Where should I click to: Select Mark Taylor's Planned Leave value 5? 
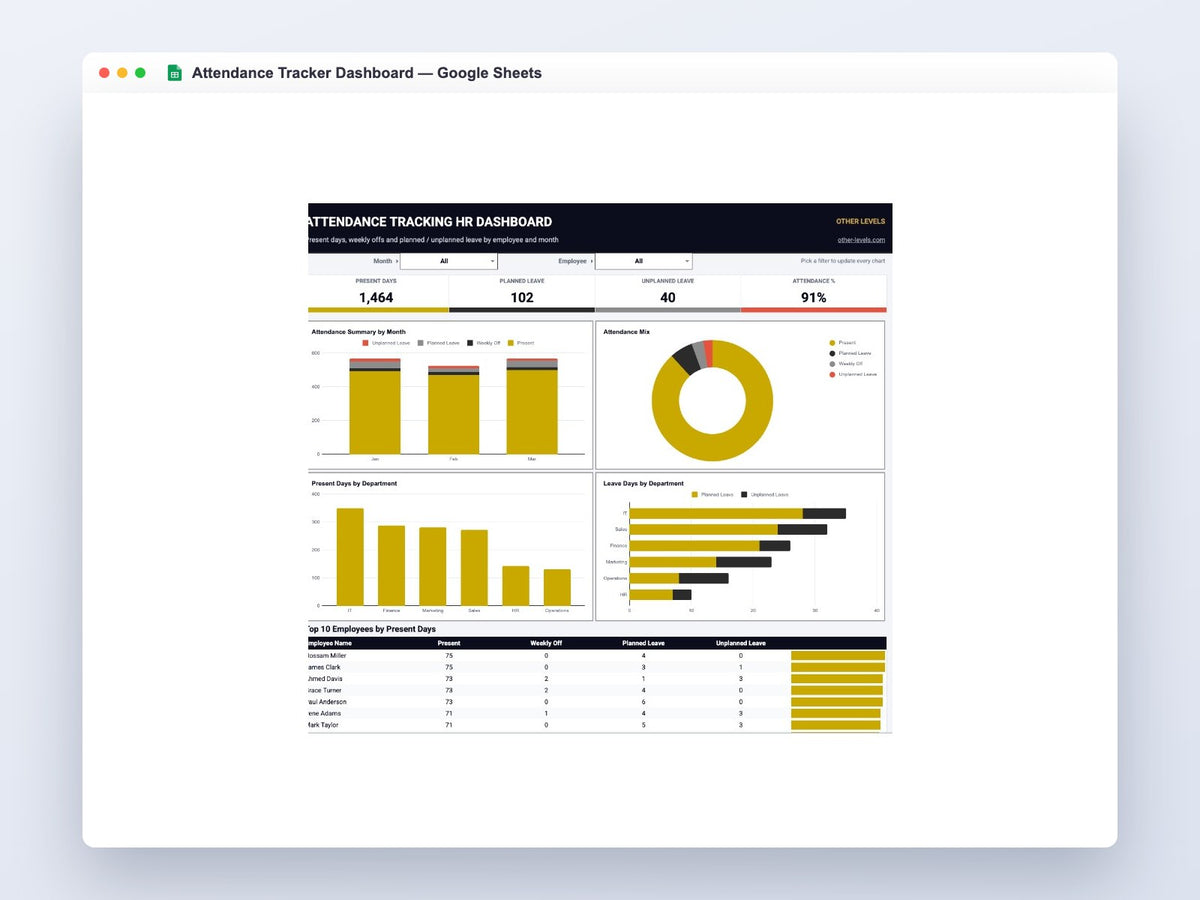point(643,725)
